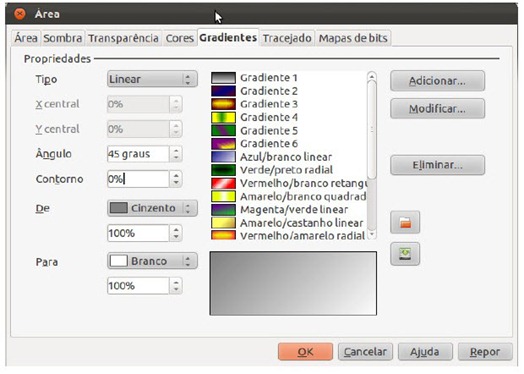
Task: Select Azul/branco linear gradient
Action: 289,157
